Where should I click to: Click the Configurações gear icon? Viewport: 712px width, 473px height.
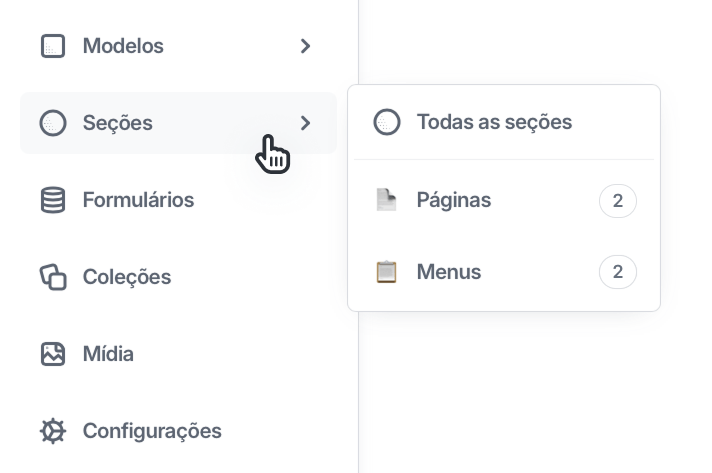(x=53, y=431)
